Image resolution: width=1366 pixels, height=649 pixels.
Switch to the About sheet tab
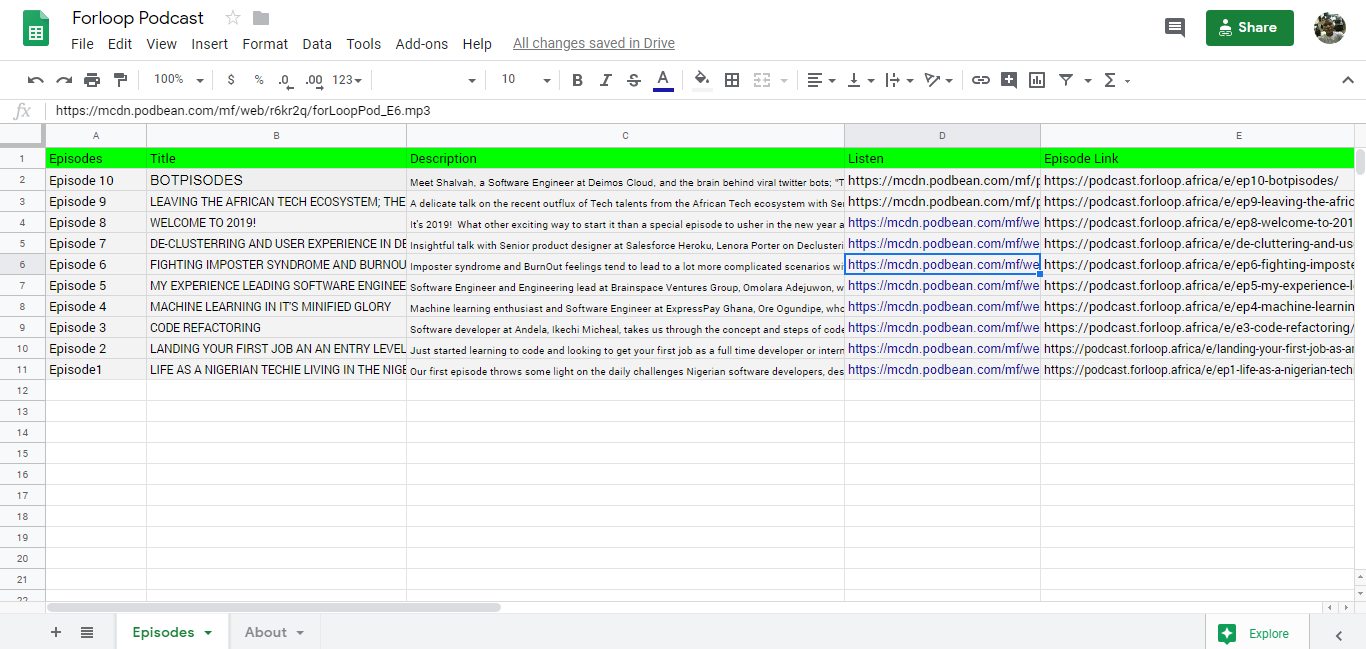coord(266,632)
